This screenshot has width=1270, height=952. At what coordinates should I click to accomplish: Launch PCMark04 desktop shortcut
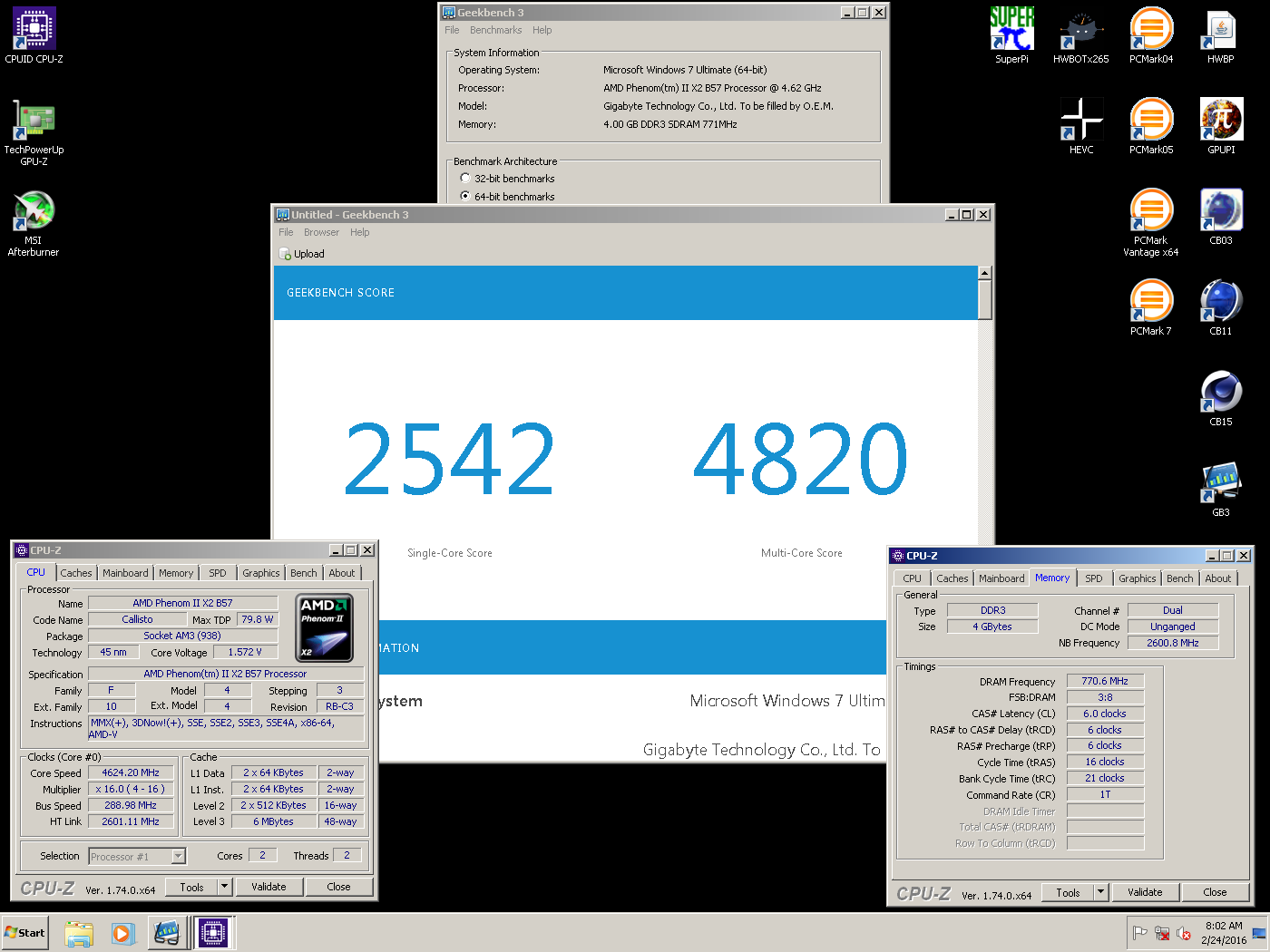point(1151,35)
